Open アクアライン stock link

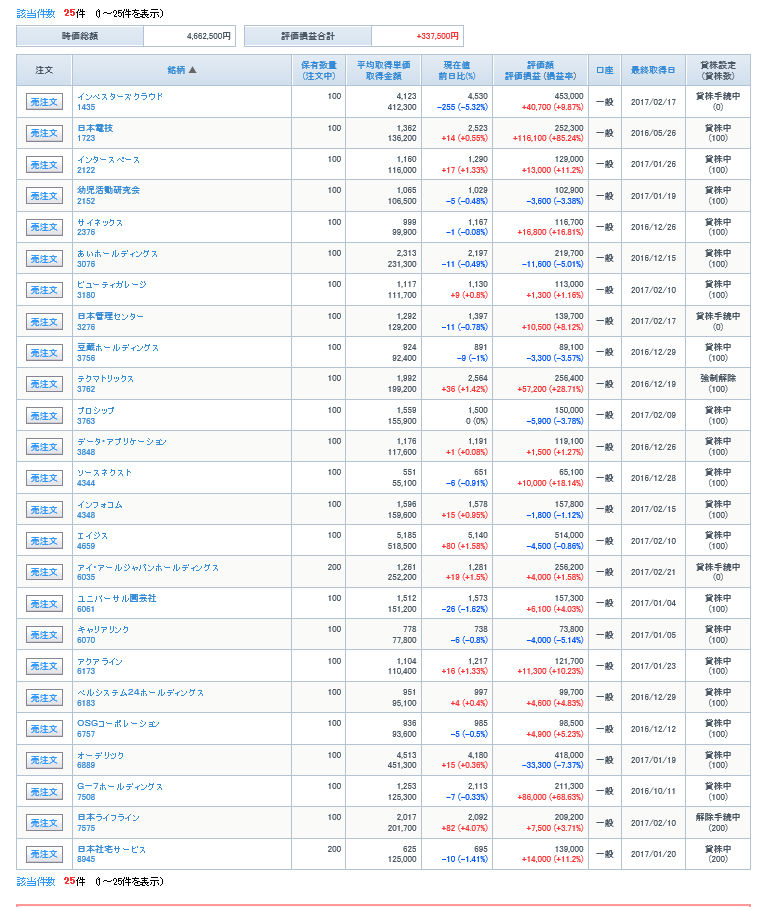pos(99,661)
